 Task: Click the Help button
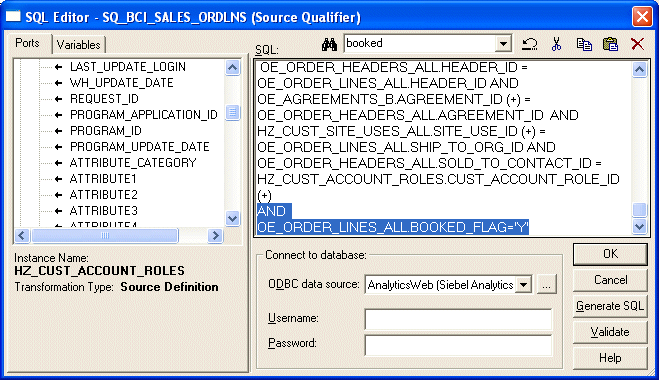[x=610, y=358]
